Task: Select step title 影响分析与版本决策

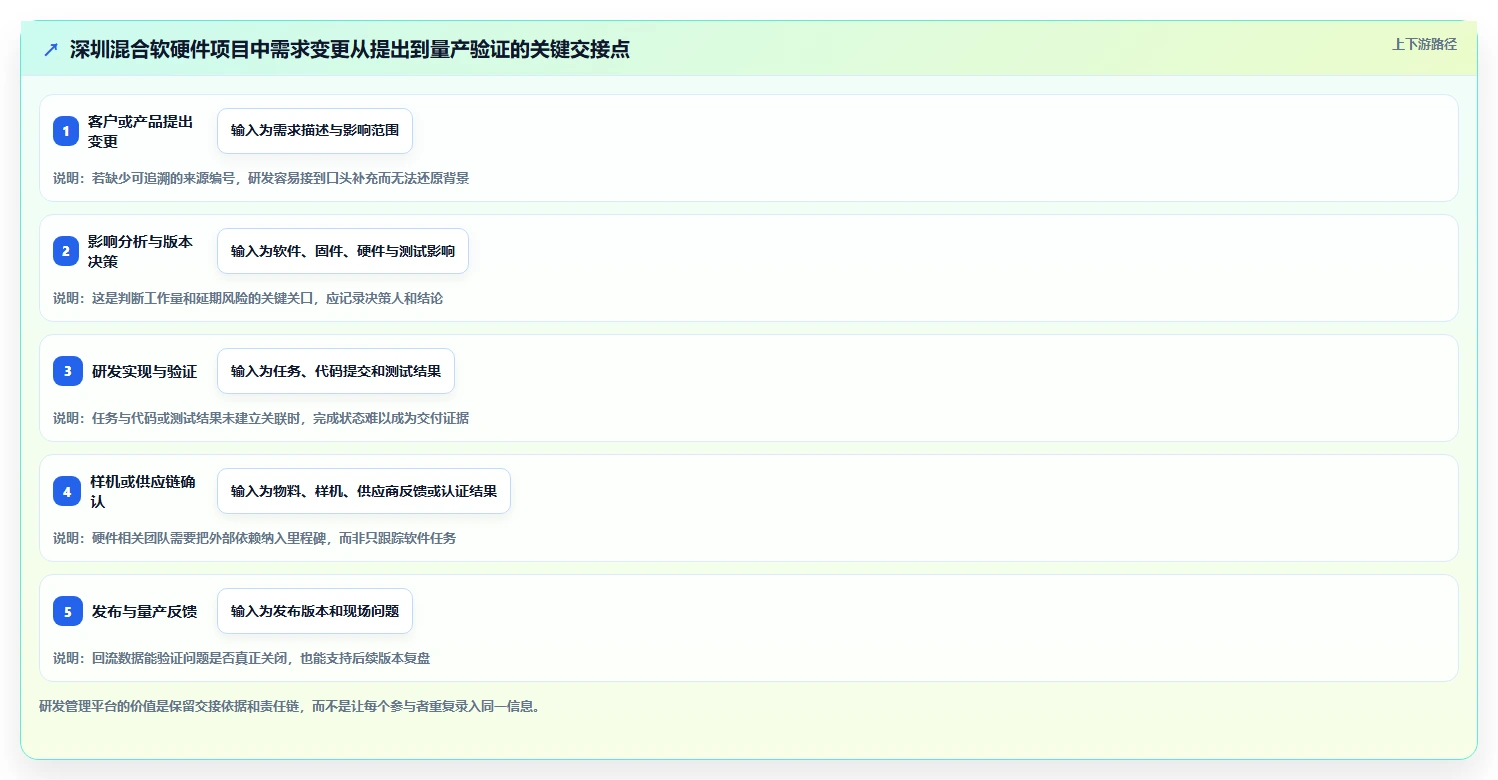Action: pos(141,251)
